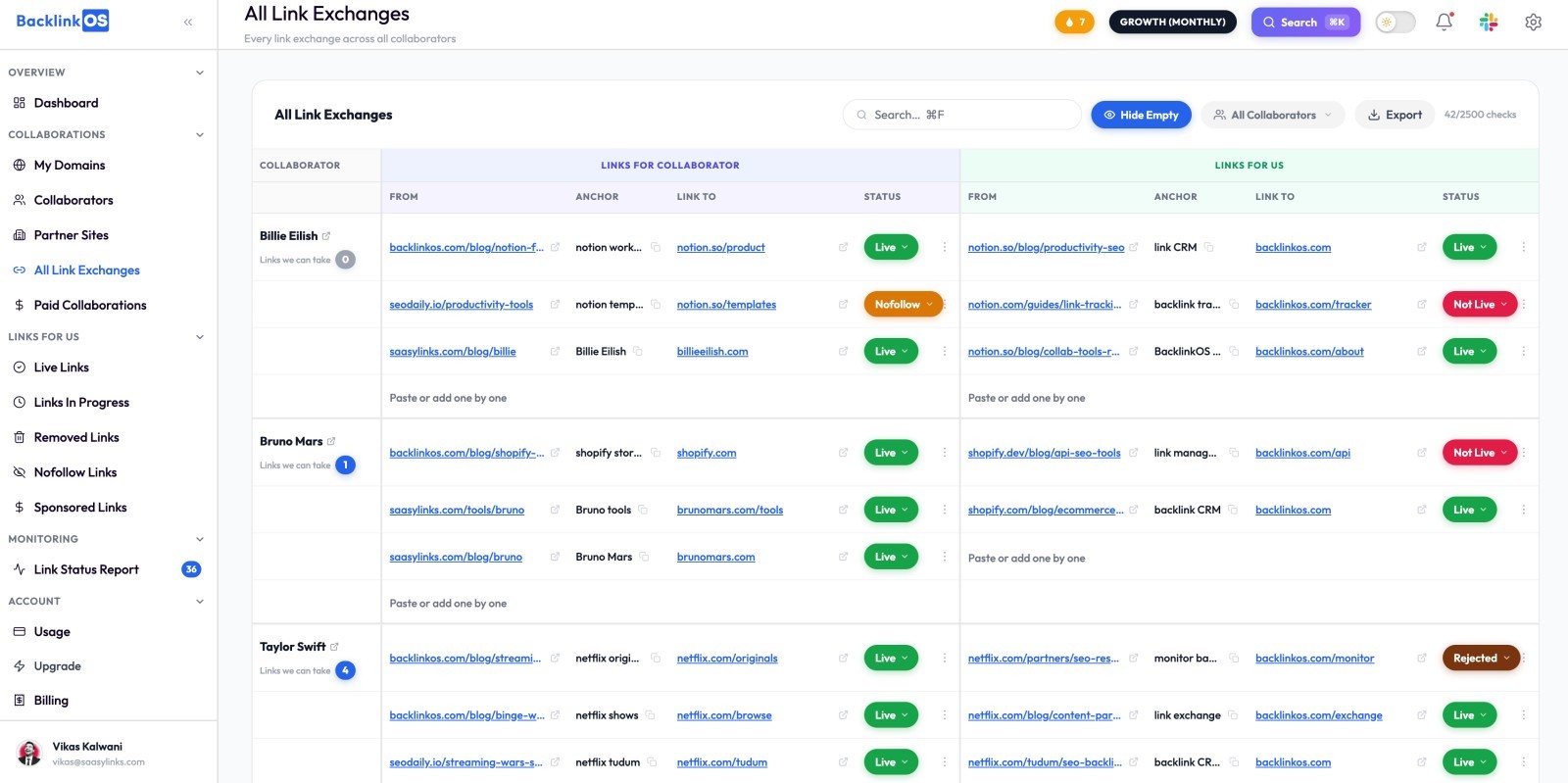The width and height of the screenshot is (1568, 783).
Task: Open the Slack integration icon
Action: pyautogui.click(x=1489, y=22)
